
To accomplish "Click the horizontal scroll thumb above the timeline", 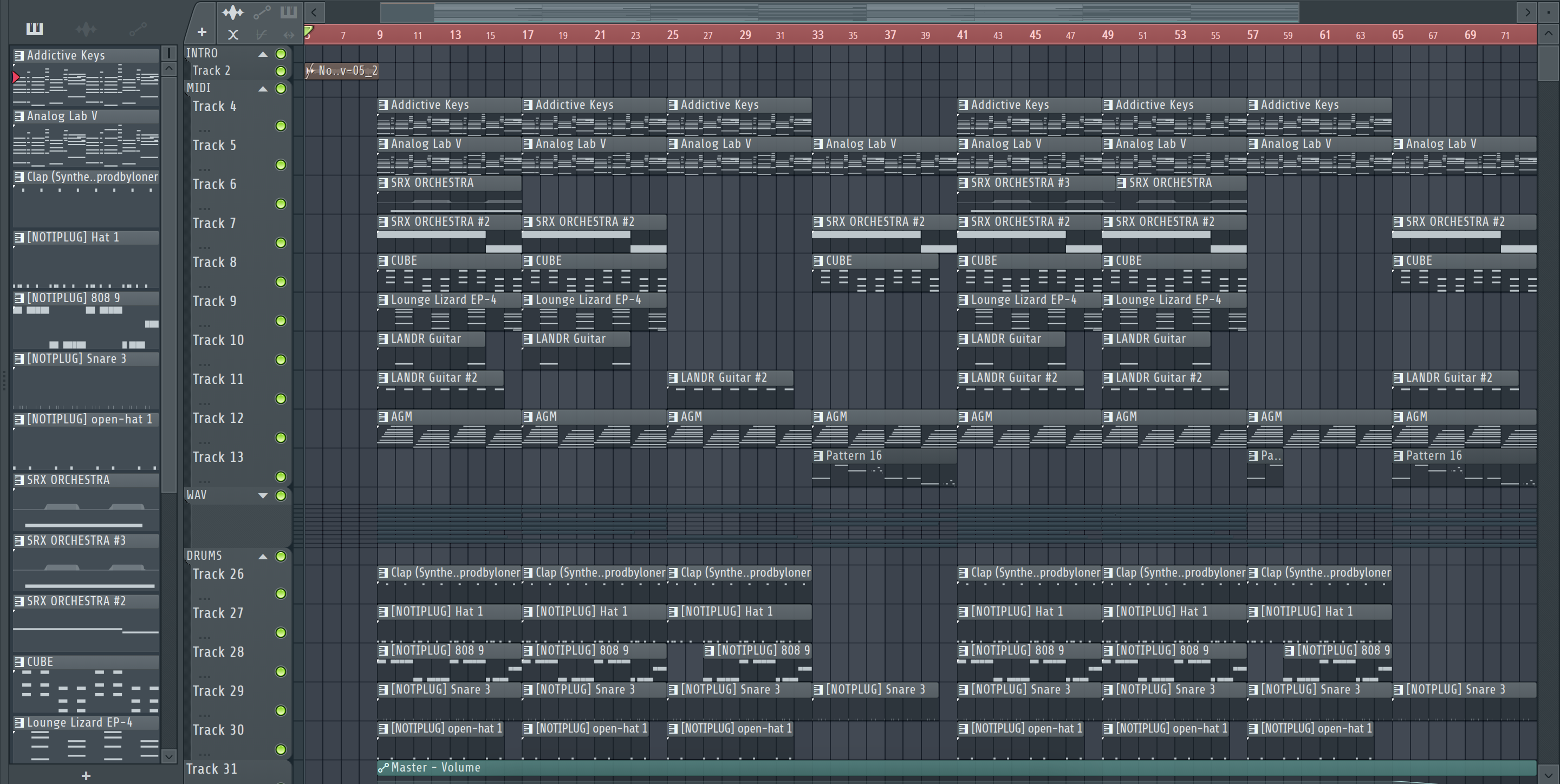I will 840,11.
